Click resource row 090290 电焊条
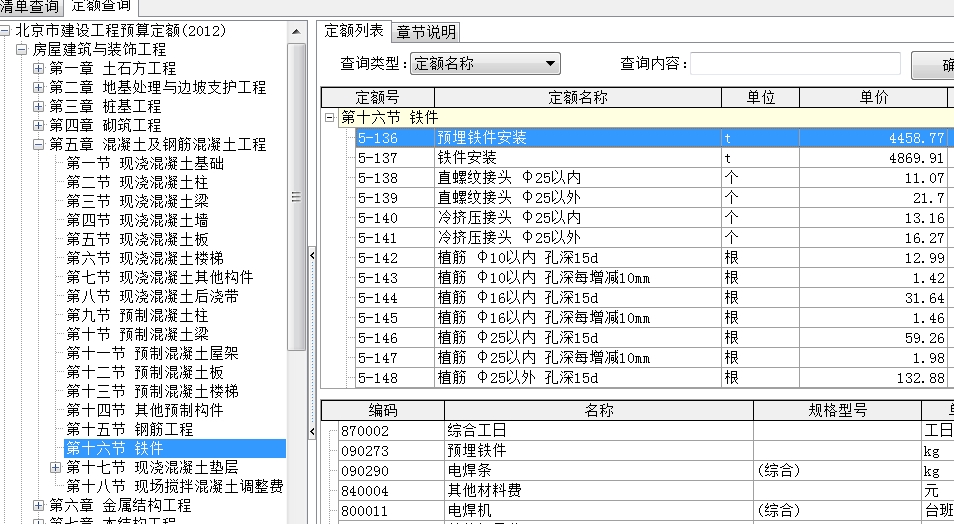The width and height of the screenshot is (954, 524). [646, 471]
